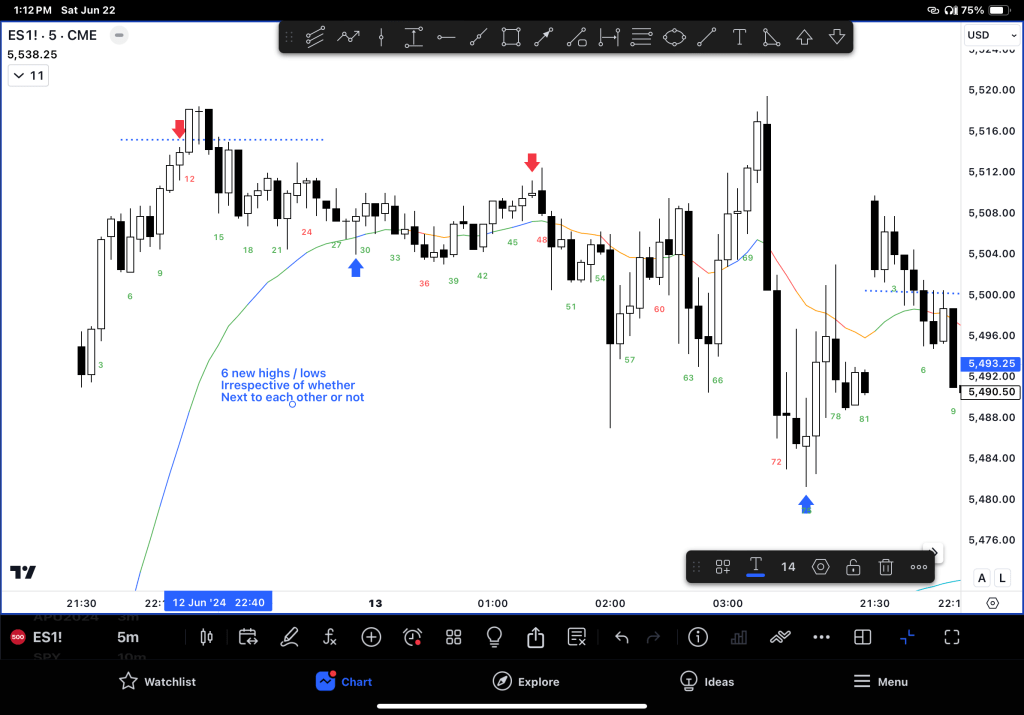The width and height of the screenshot is (1024, 715).
Task: Select the text tool in drawing toolbar
Action: [739, 38]
